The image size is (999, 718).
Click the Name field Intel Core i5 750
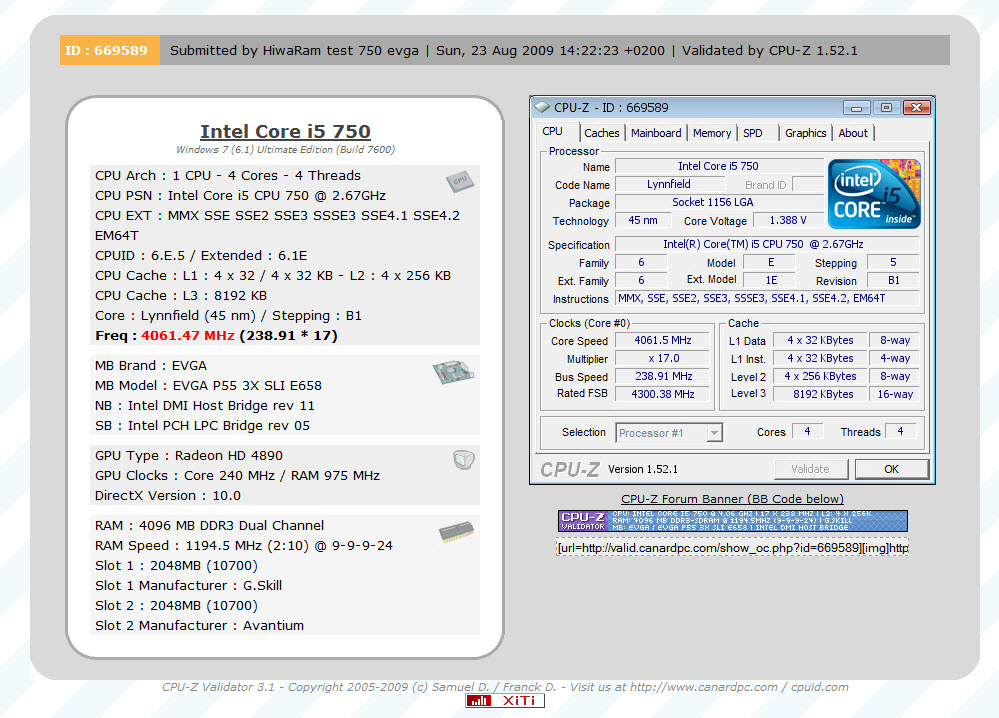click(720, 166)
